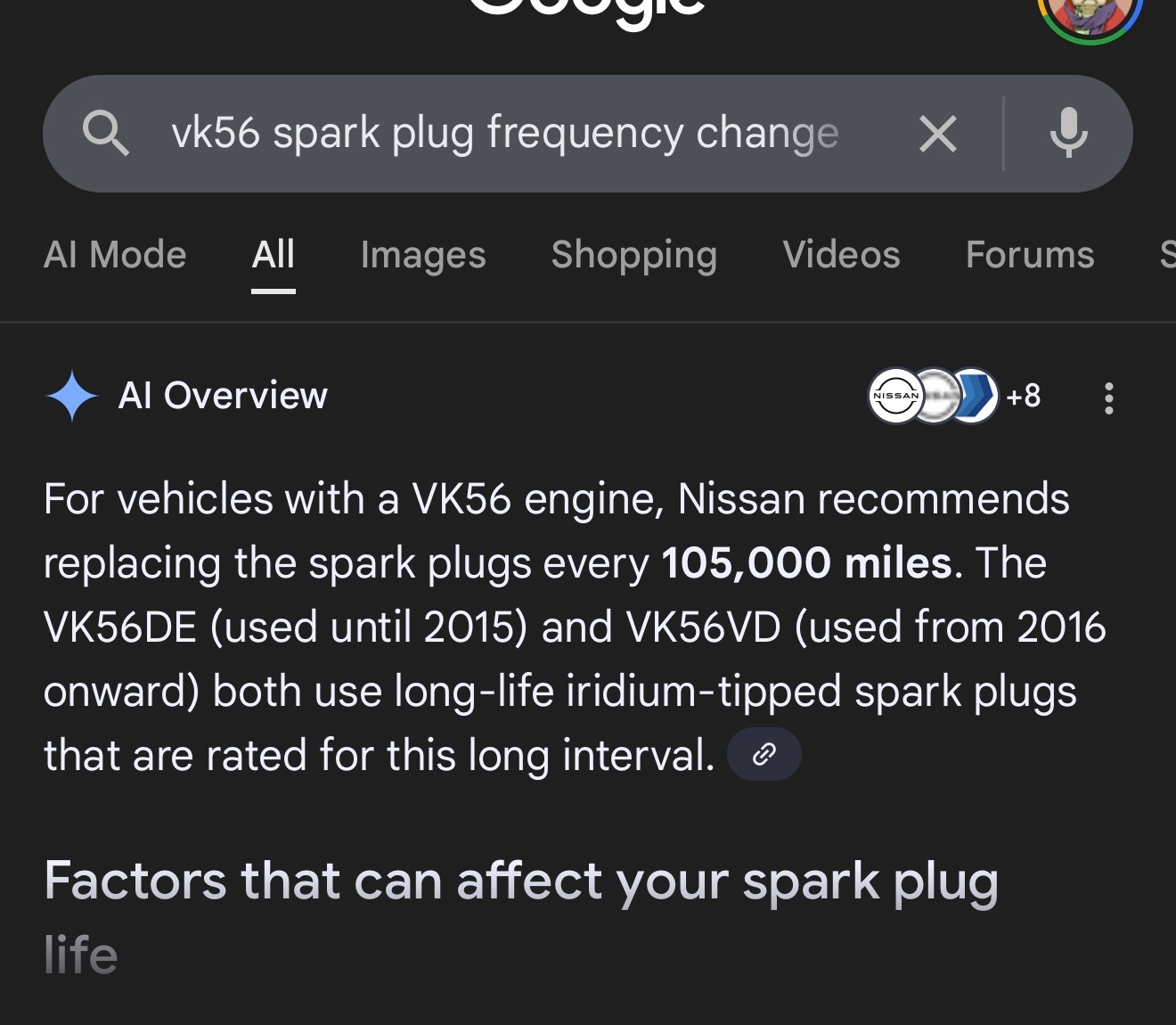Image resolution: width=1176 pixels, height=1025 pixels.
Task: Open the Nissan source icon
Action: tap(895, 396)
